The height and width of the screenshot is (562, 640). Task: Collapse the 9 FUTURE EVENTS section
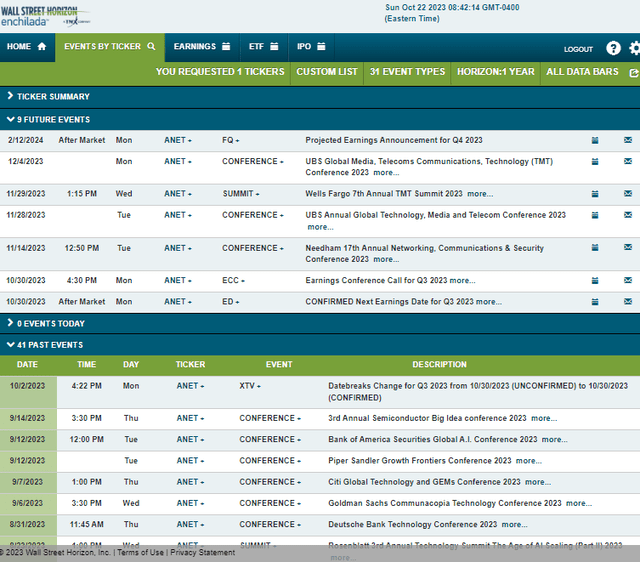(320, 120)
